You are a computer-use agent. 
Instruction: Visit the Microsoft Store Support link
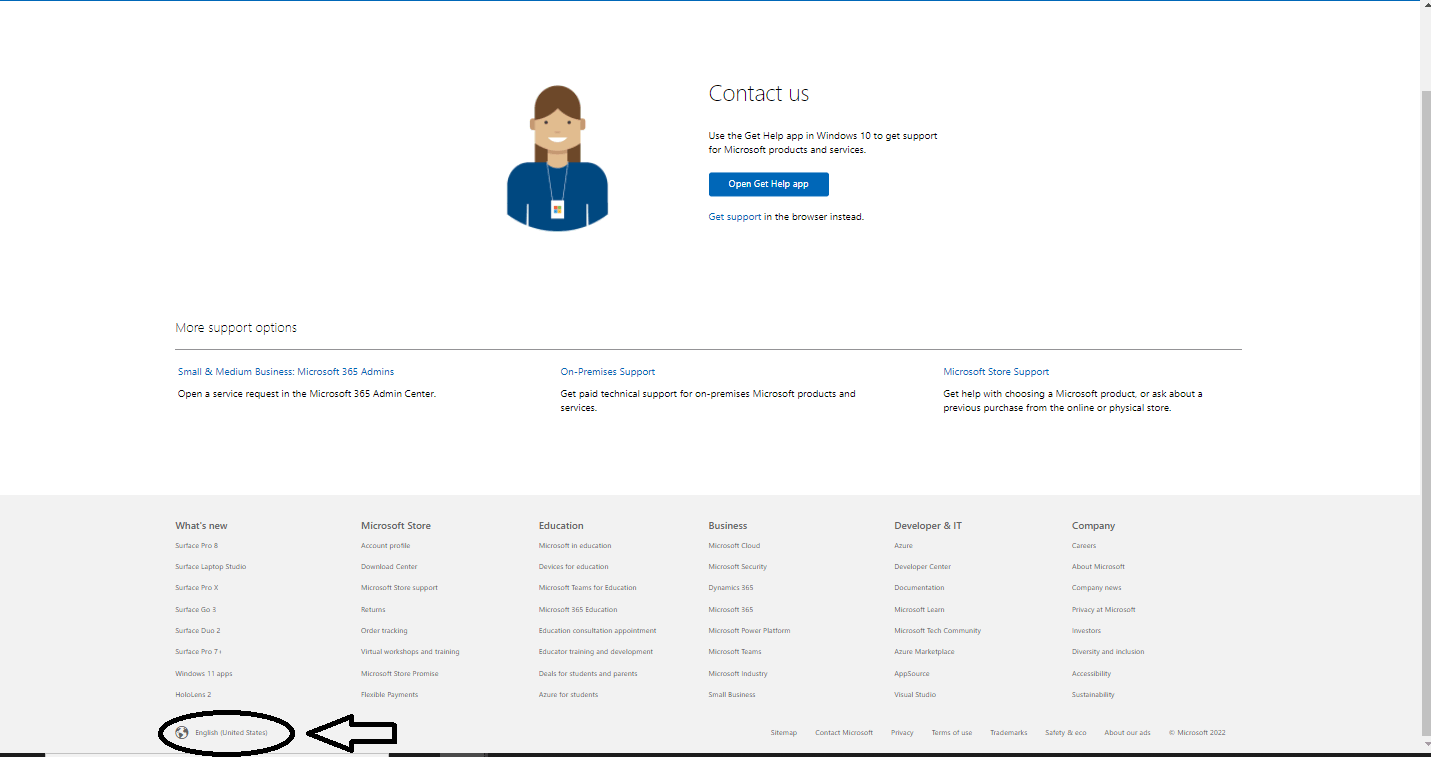(x=996, y=372)
